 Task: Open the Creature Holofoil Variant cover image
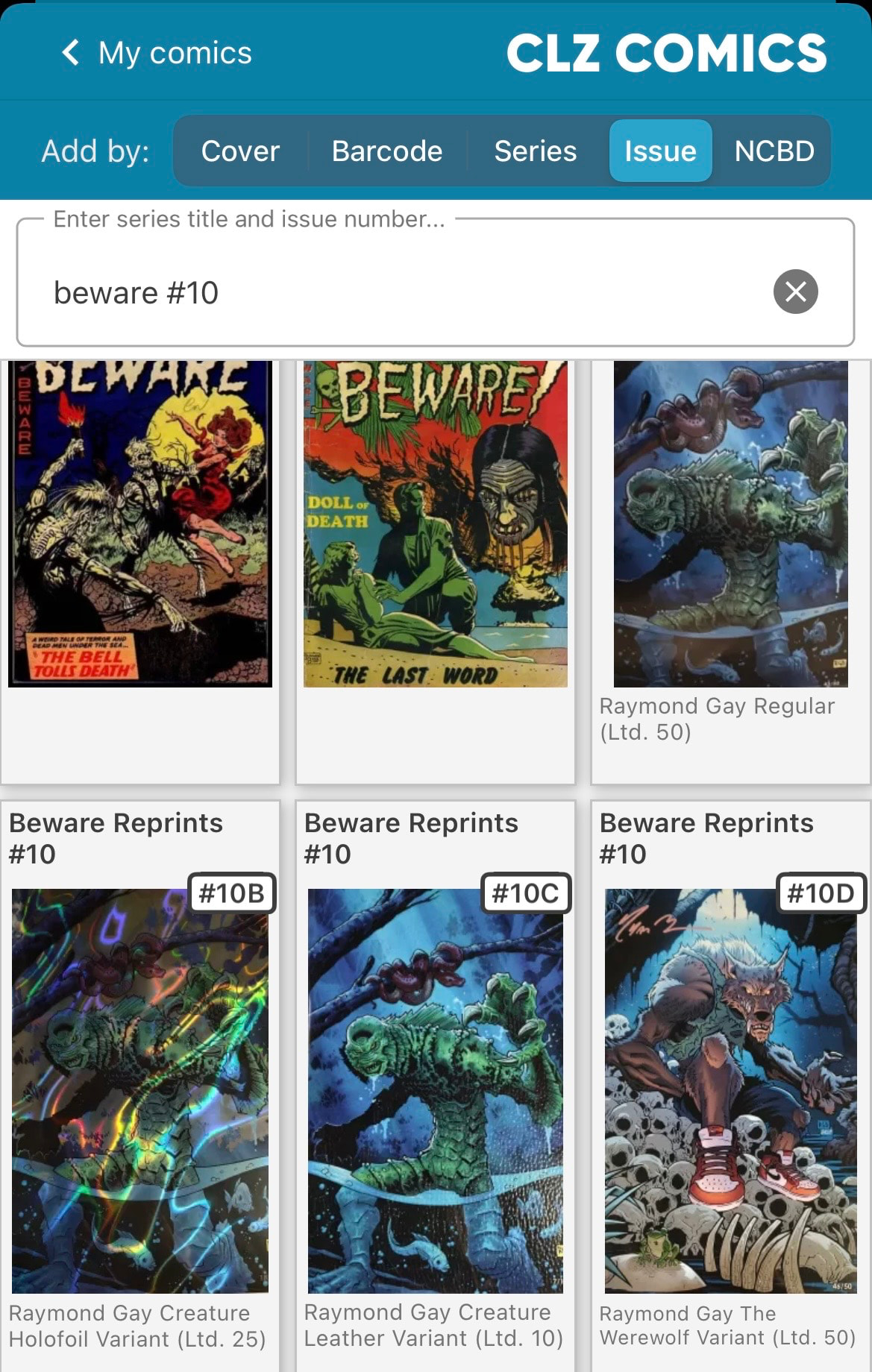(140, 1090)
